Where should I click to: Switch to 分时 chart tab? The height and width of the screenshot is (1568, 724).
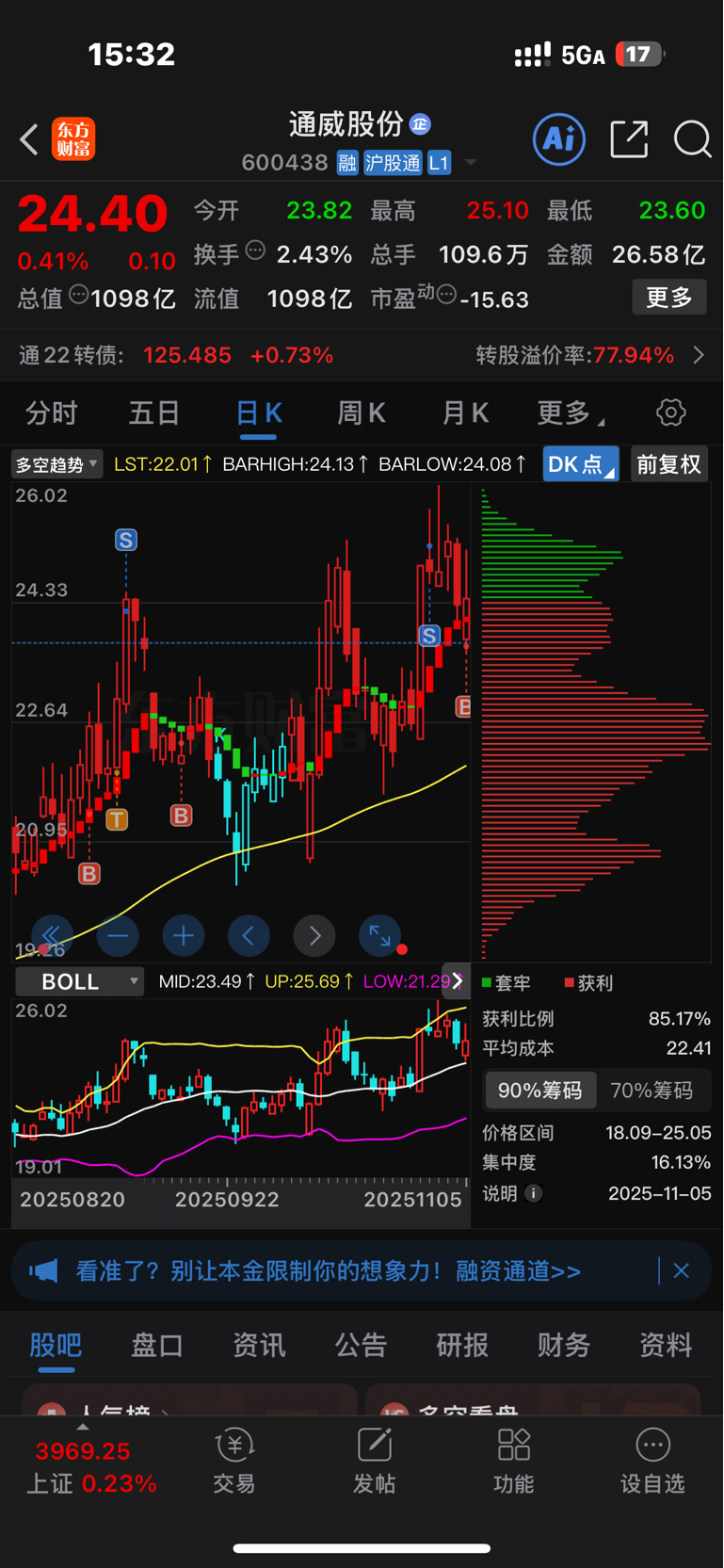tap(52, 412)
